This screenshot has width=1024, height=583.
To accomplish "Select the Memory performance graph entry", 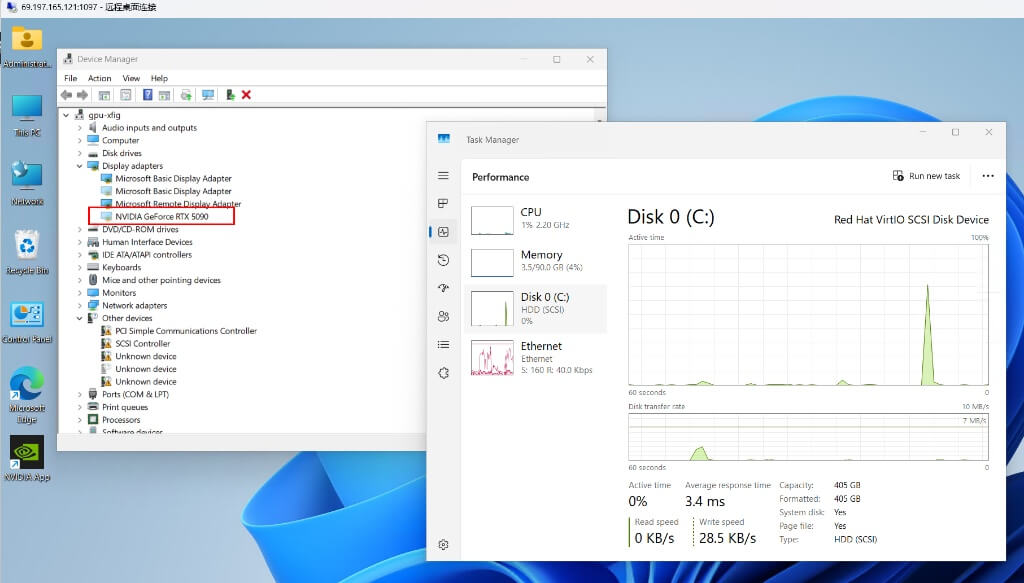I will click(536, 261).
